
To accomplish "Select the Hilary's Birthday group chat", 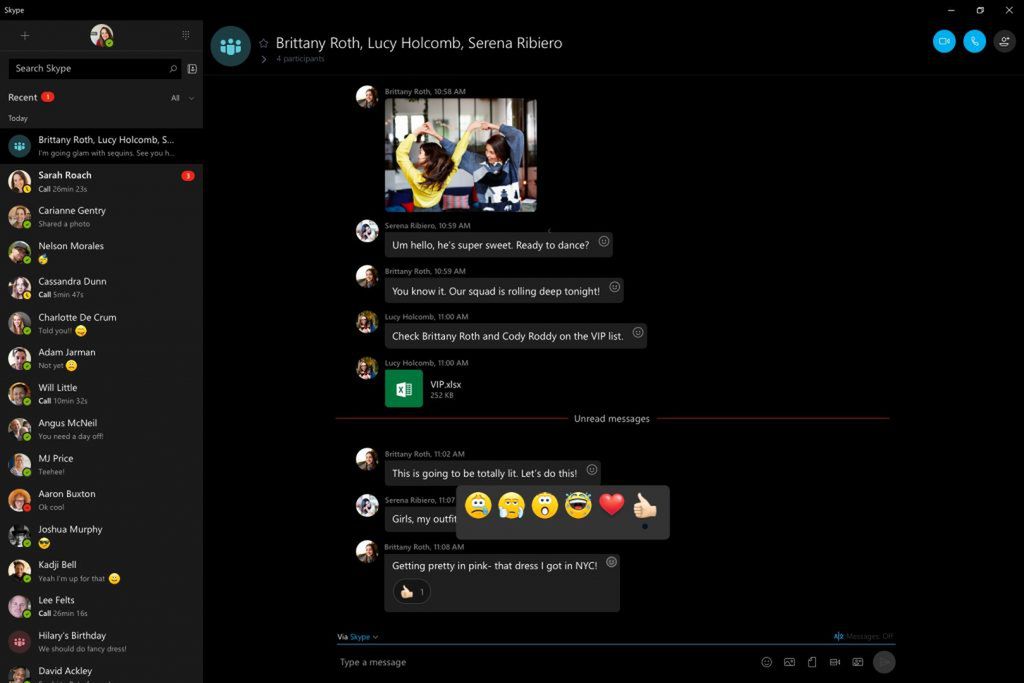I will point(101,642).
